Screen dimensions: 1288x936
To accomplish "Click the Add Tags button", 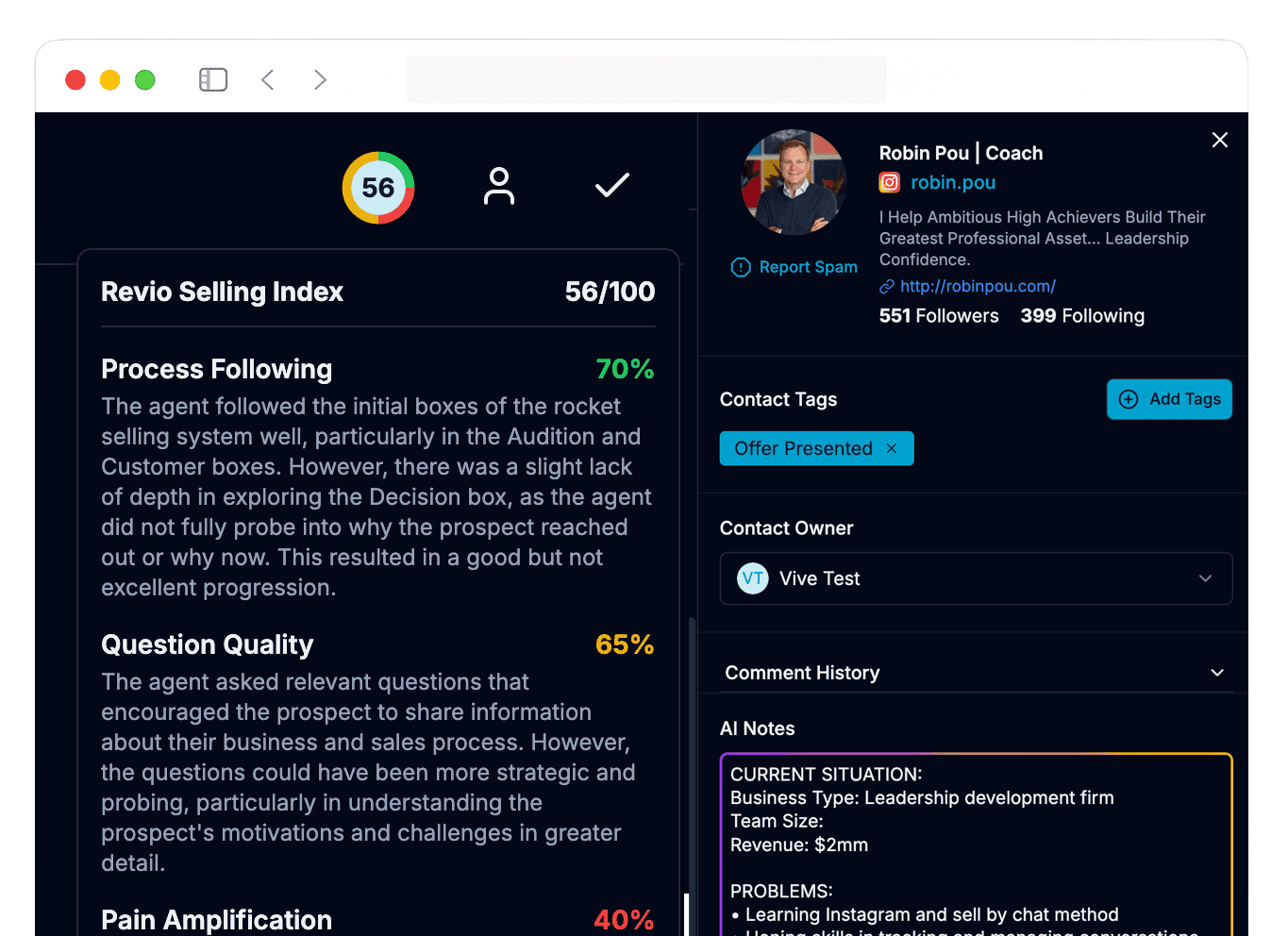I will pyautogui.click(x=1169, y=399).
